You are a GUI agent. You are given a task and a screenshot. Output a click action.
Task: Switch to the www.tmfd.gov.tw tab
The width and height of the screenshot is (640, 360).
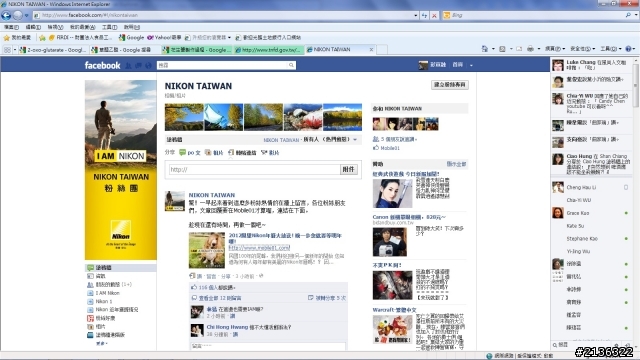tap(269, 50)
